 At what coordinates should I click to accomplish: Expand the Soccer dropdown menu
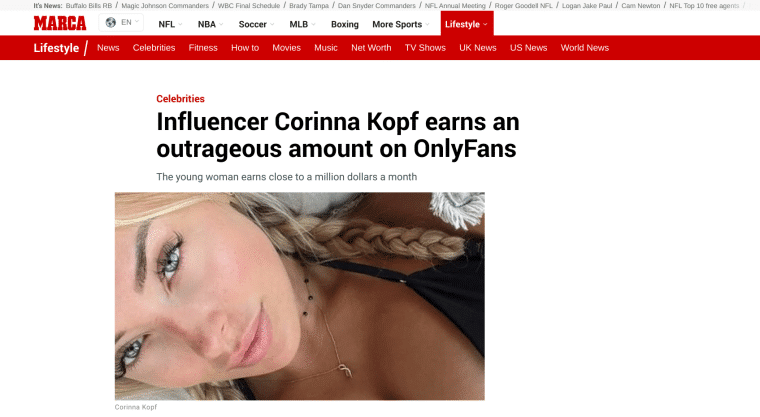pyautogui.click(x=256, y=24)
